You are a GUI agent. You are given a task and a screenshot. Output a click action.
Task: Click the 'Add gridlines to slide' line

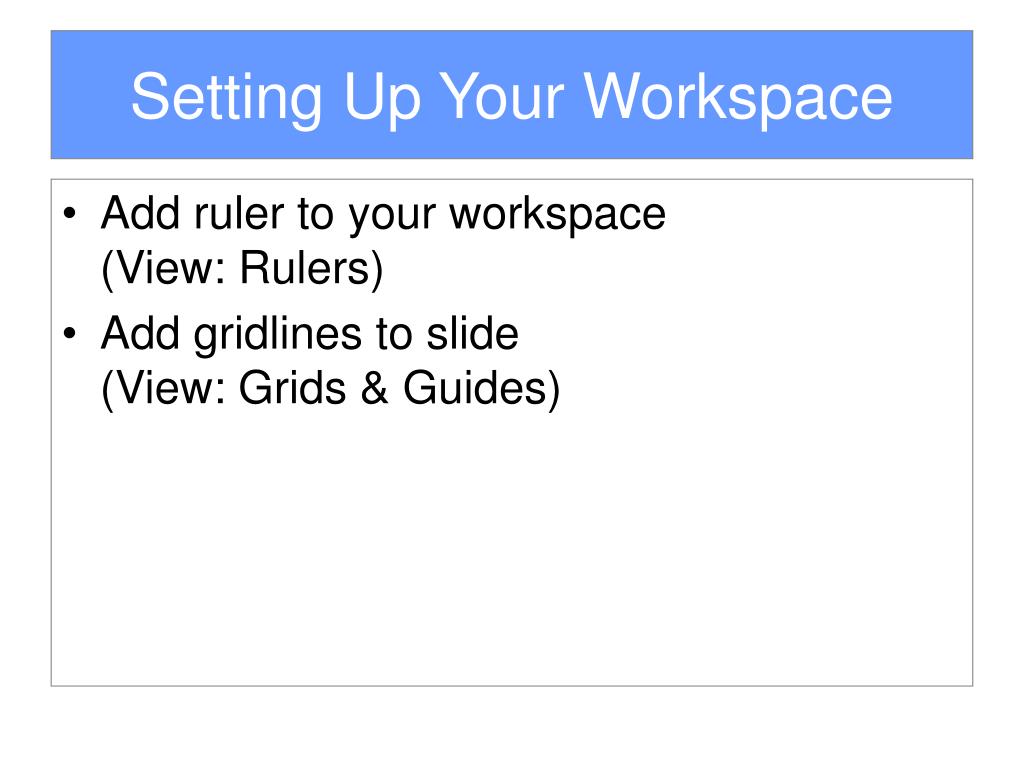pyautogui.click(x=310, y=334)
